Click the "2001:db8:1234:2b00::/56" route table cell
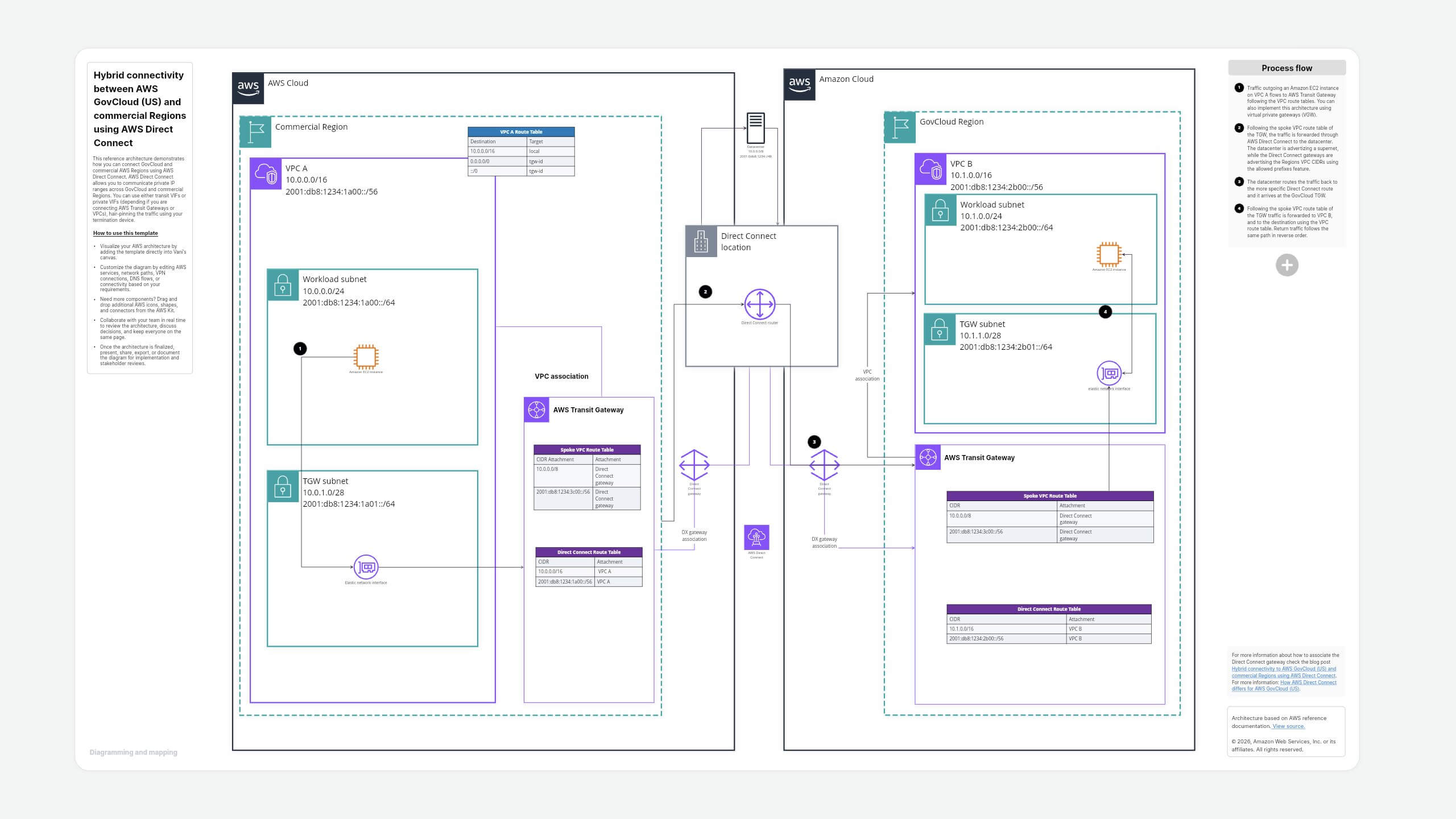 [1006, 639]
